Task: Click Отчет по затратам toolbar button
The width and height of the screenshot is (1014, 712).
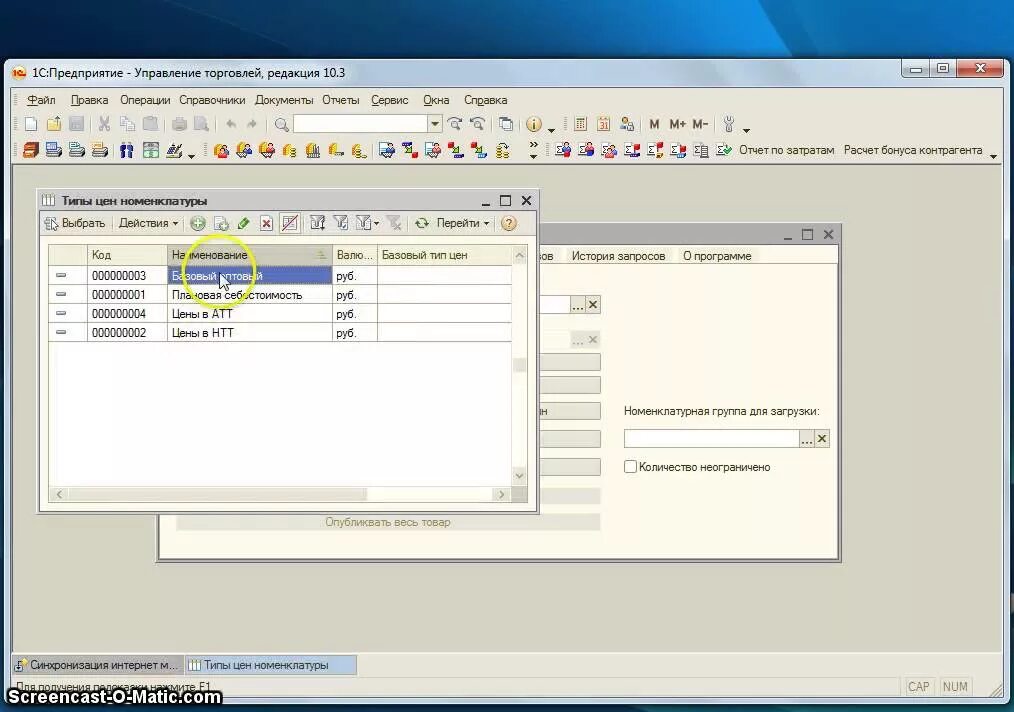Action: tap(786, 150)
